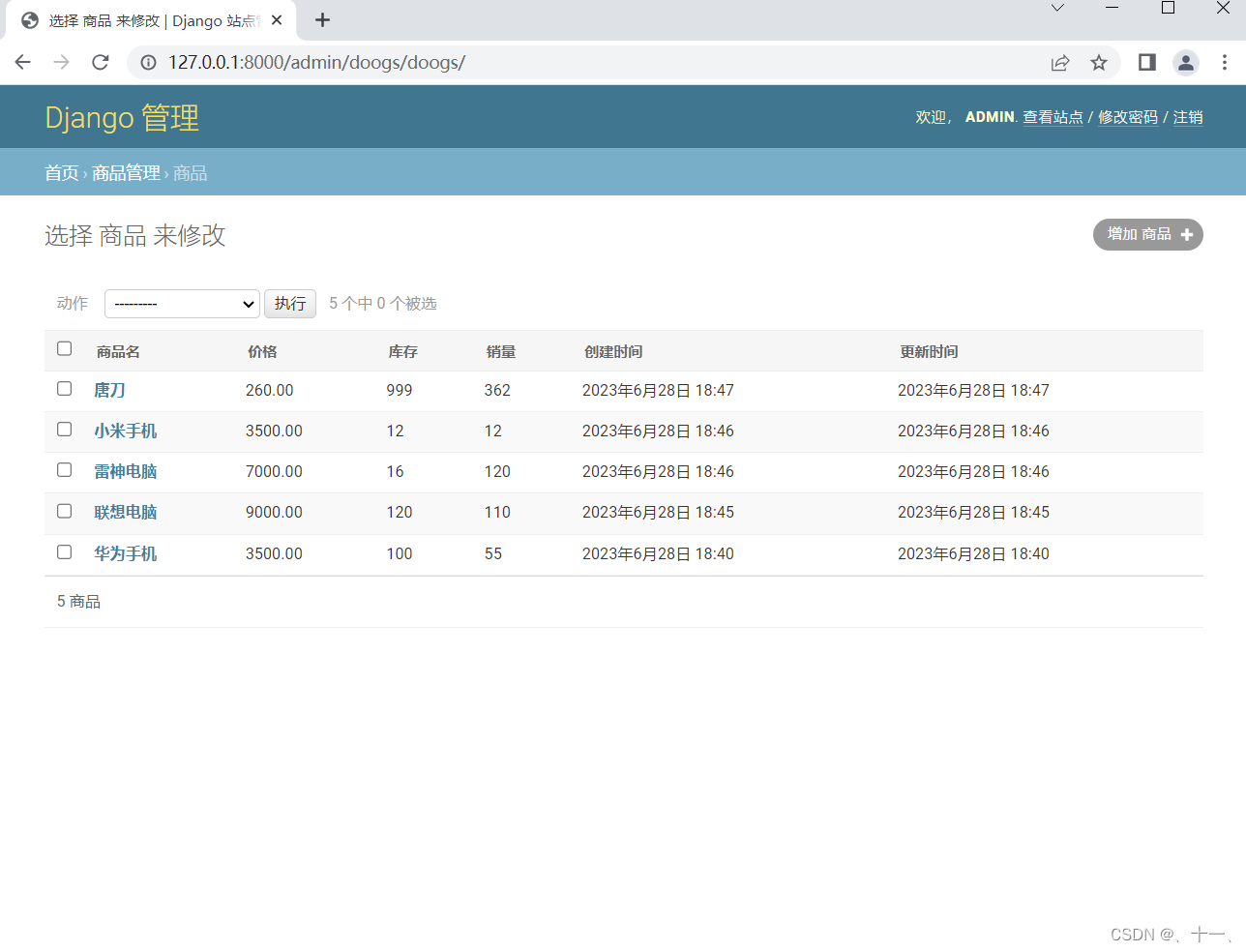Click the sales value 362
1246x952 pixels.
click(x=497, y=390)
